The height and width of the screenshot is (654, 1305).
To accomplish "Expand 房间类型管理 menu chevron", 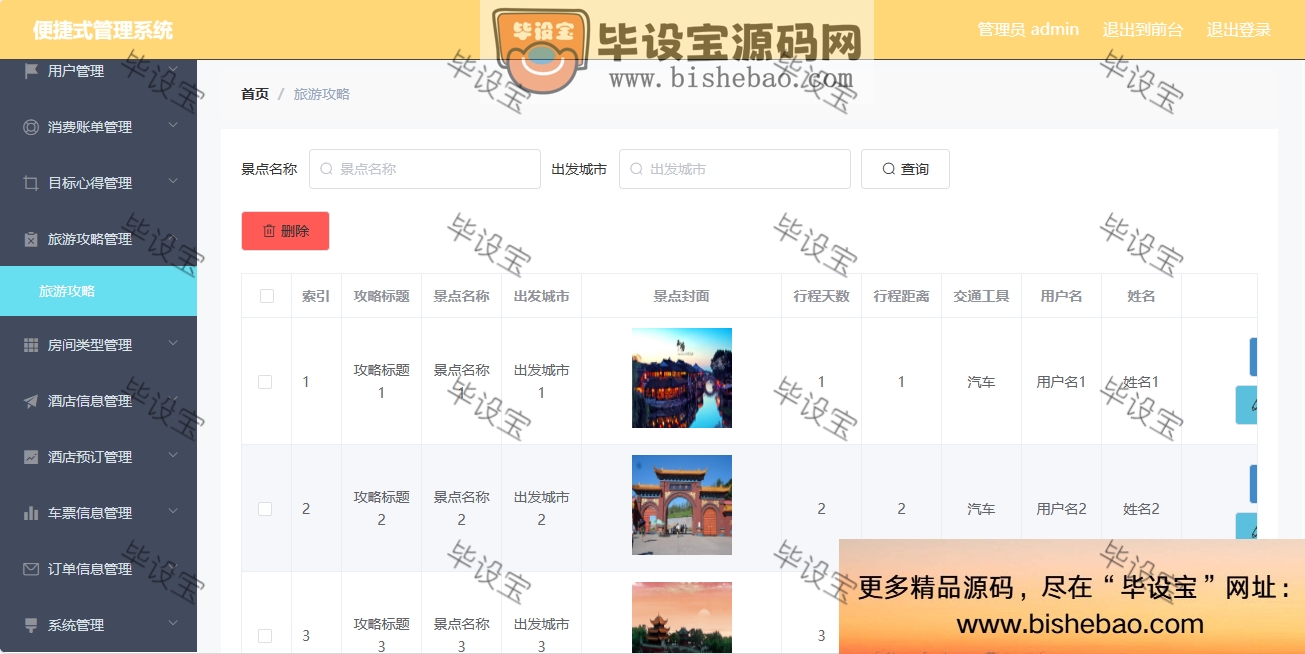I will tap(173, 343).
